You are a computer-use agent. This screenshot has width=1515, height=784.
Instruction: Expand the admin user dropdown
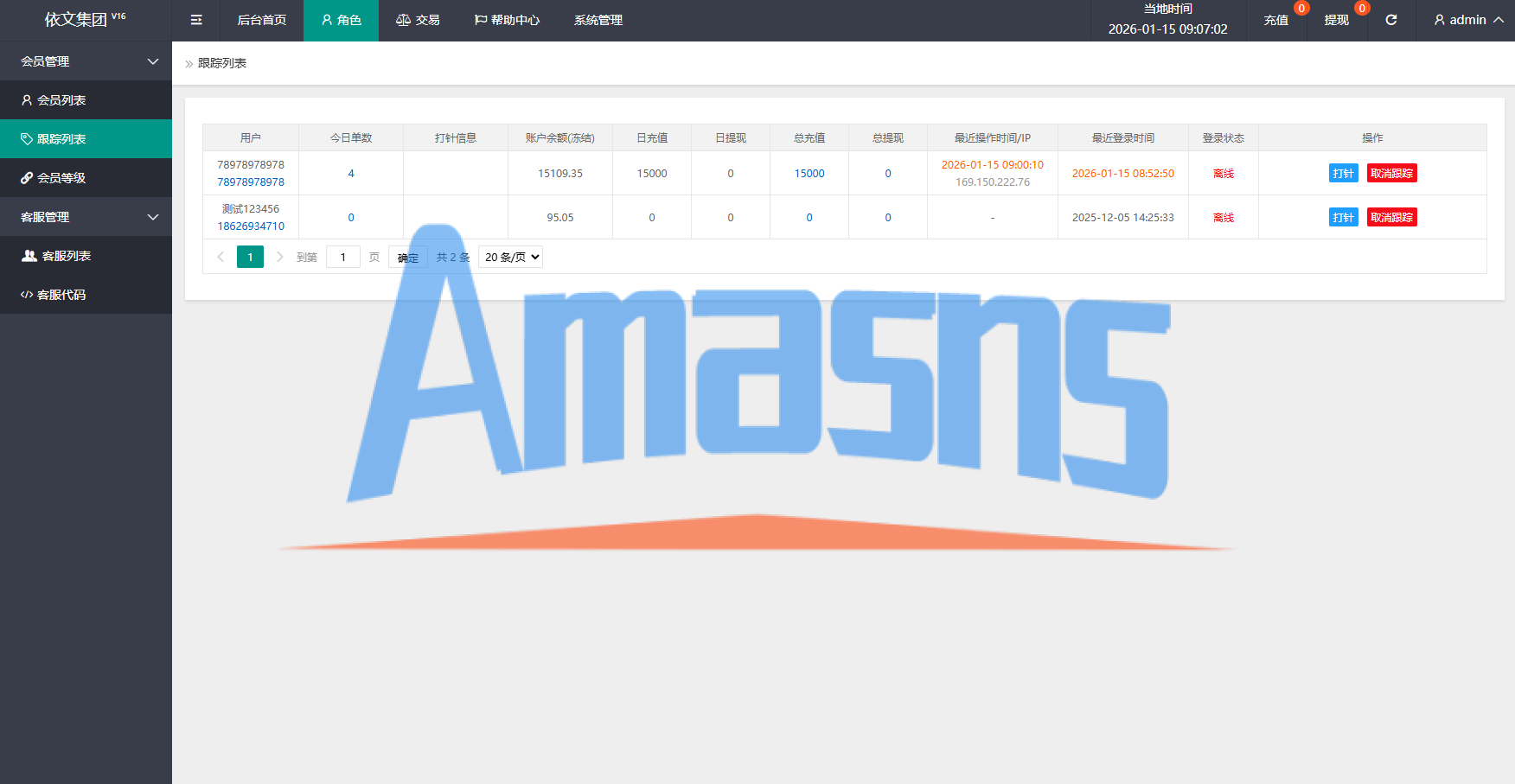pyautogui.click(x=1469, y=20)
